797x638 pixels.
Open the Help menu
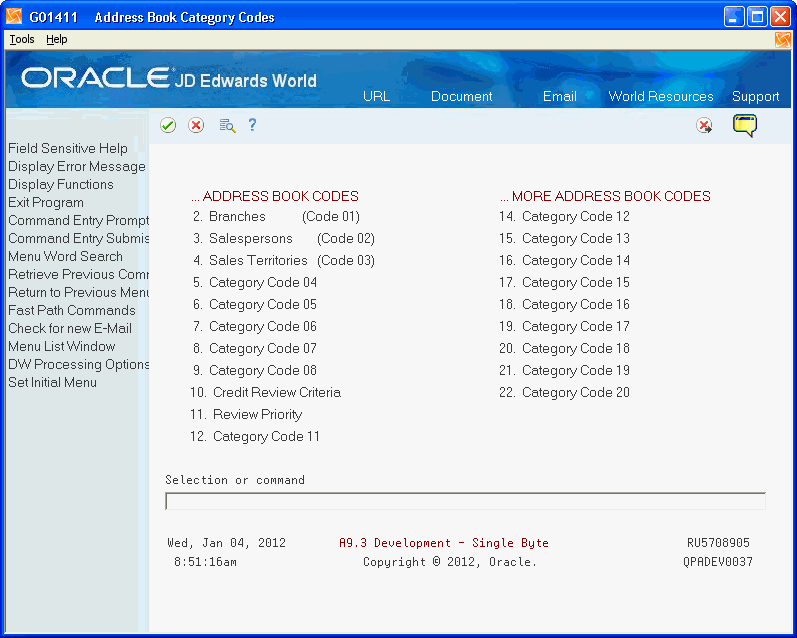coord(56,39)
